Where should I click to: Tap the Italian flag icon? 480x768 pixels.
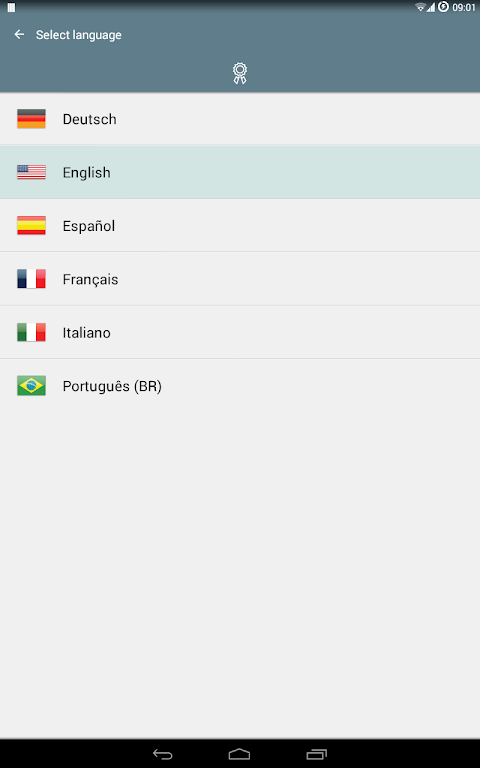[x=31, y=333]
